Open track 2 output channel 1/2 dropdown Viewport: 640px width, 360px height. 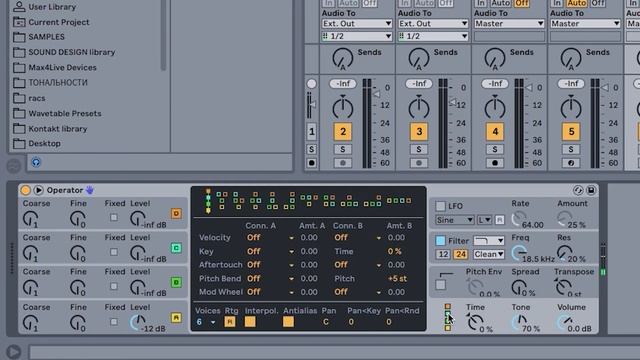[x=357, y=36]
